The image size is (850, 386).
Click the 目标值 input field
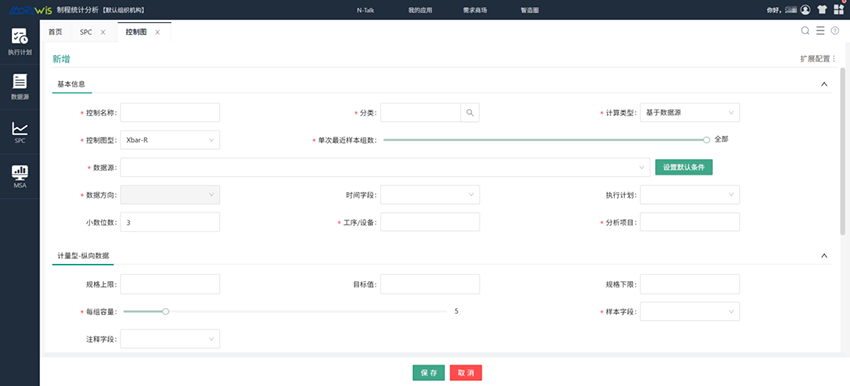tap(430, 284)
